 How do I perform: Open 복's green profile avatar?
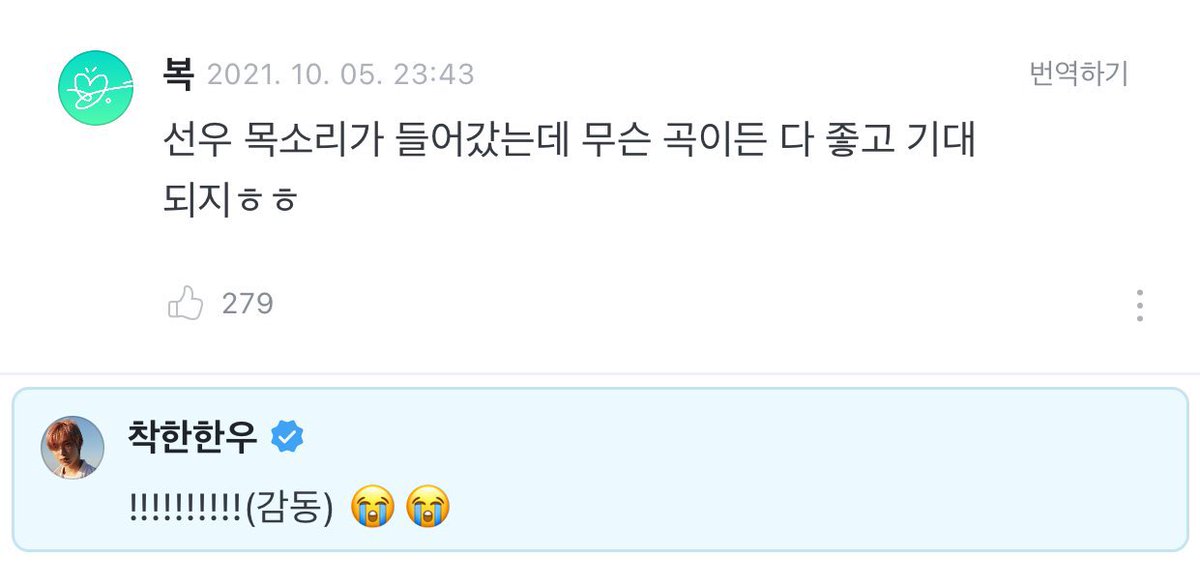point(92,88)
